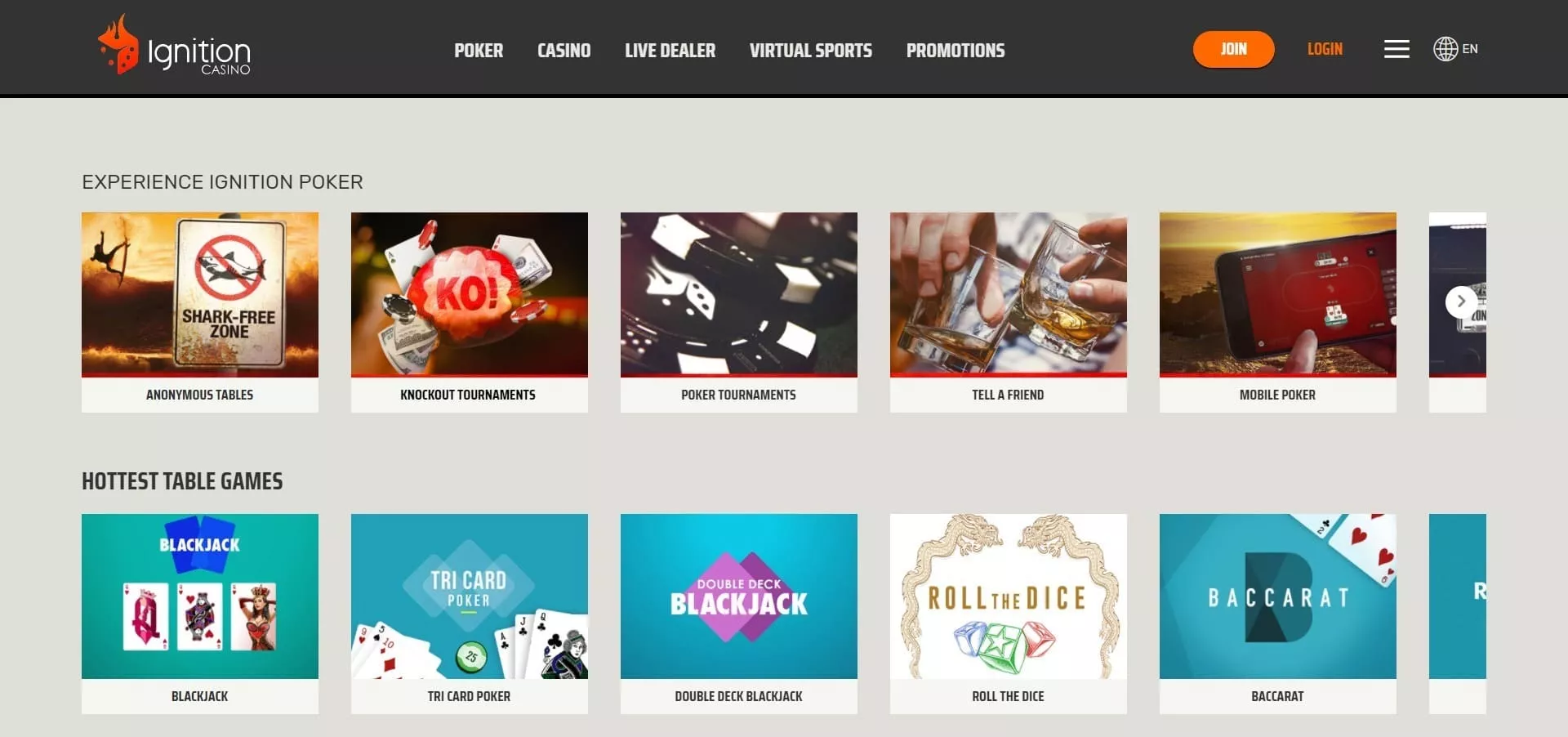Screen dimensions: 1568x737
Task: View the Promotions page
Action: point(955,51)
